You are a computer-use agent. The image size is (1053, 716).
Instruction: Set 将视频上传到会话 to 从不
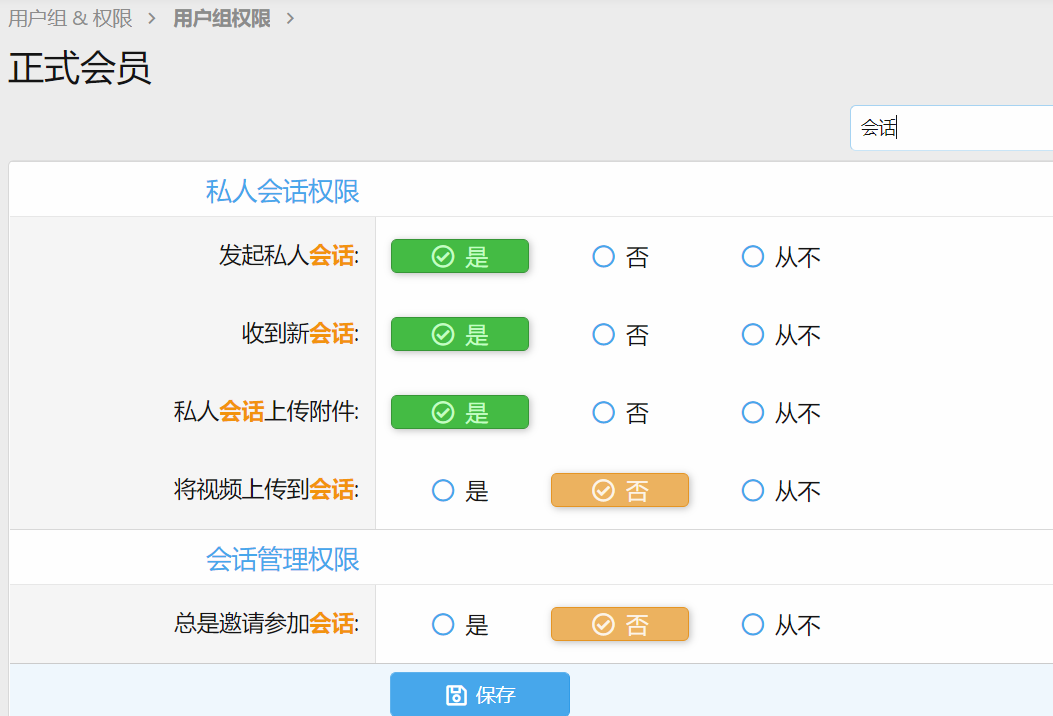753,491
